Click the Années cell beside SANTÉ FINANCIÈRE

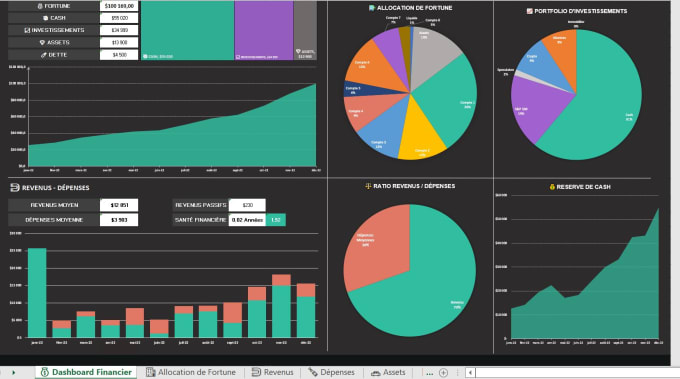coord(247,220)
